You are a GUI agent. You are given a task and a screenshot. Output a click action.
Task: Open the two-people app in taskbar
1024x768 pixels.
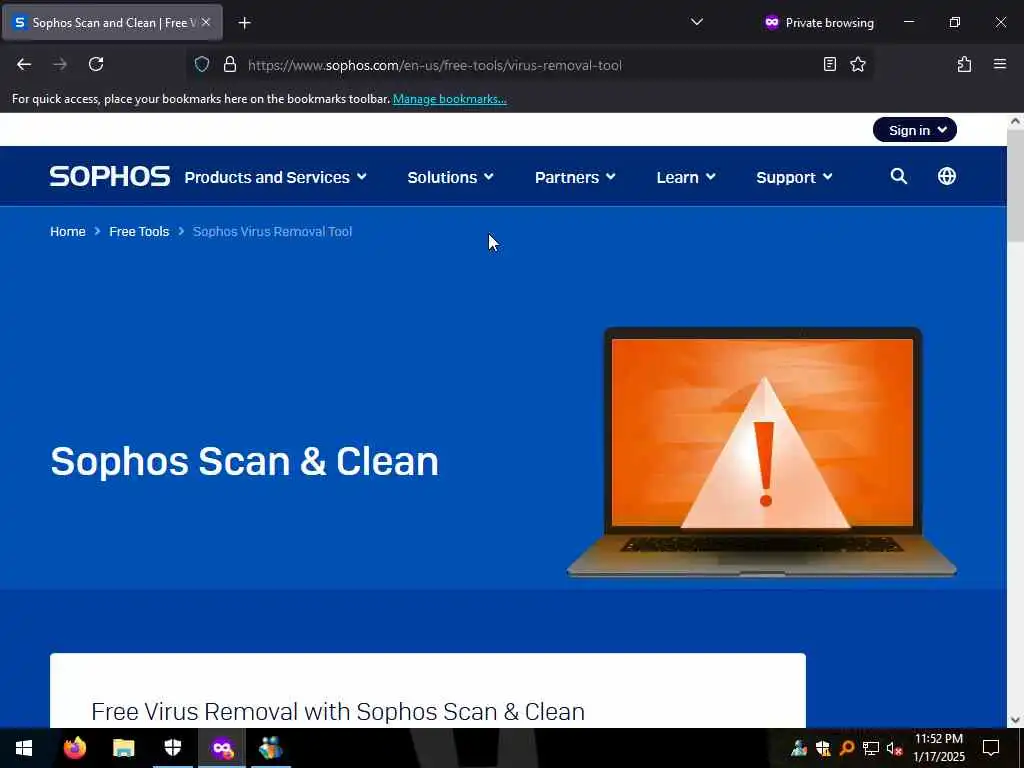pyautogui.click(x=270, y=748)
